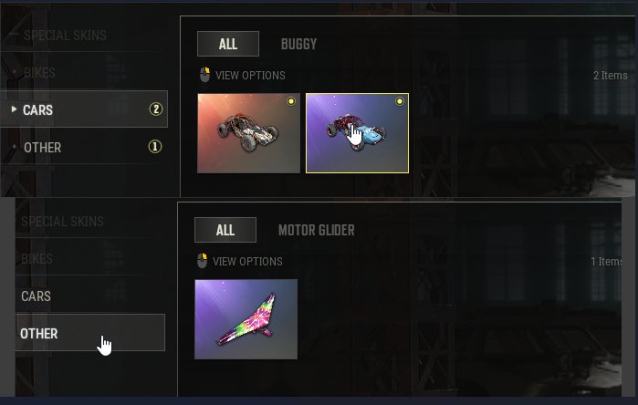Click the number 1 badge on OTHER

pos(155,147)
